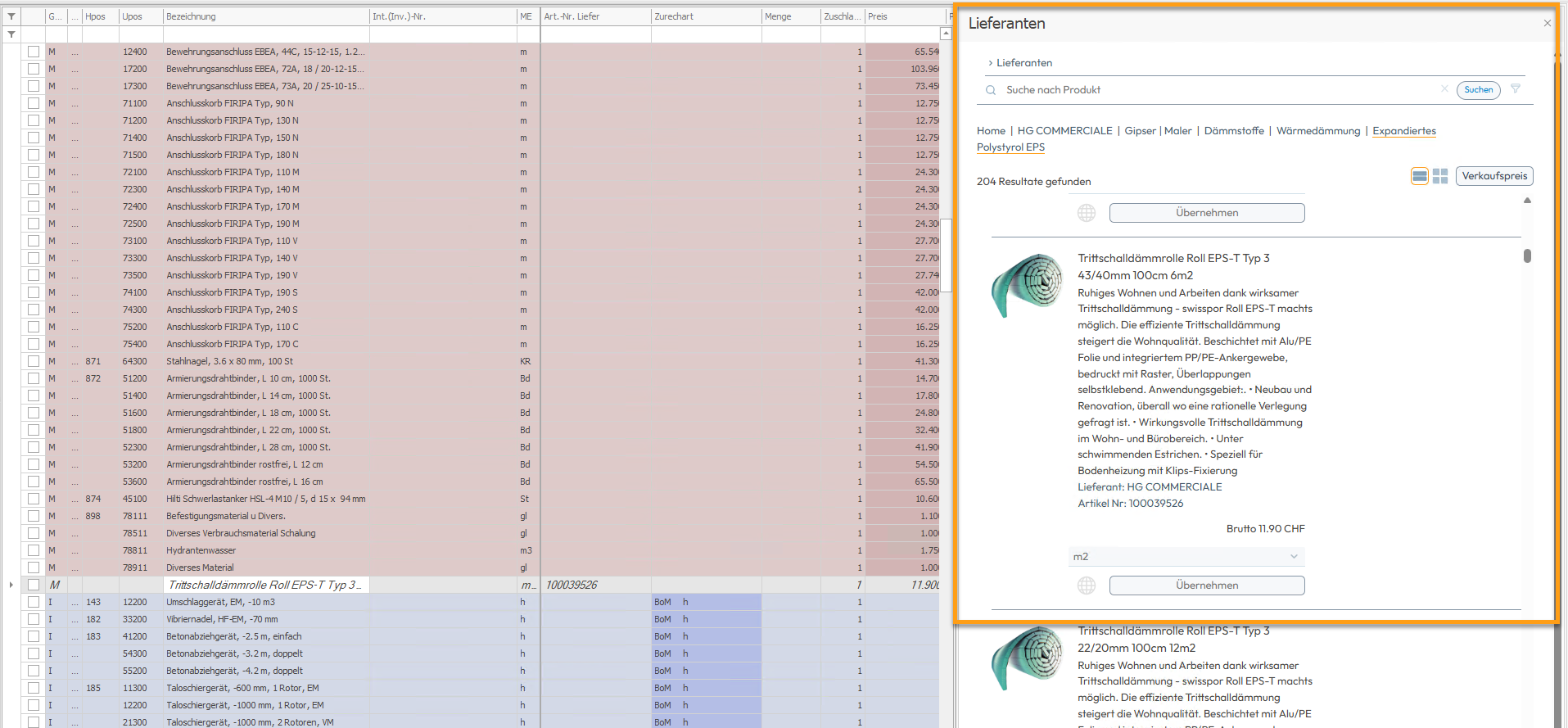Select the 'Trittschalldämmrolle Roll EPS-T Typ 3' grid cell

pos(266,585)
